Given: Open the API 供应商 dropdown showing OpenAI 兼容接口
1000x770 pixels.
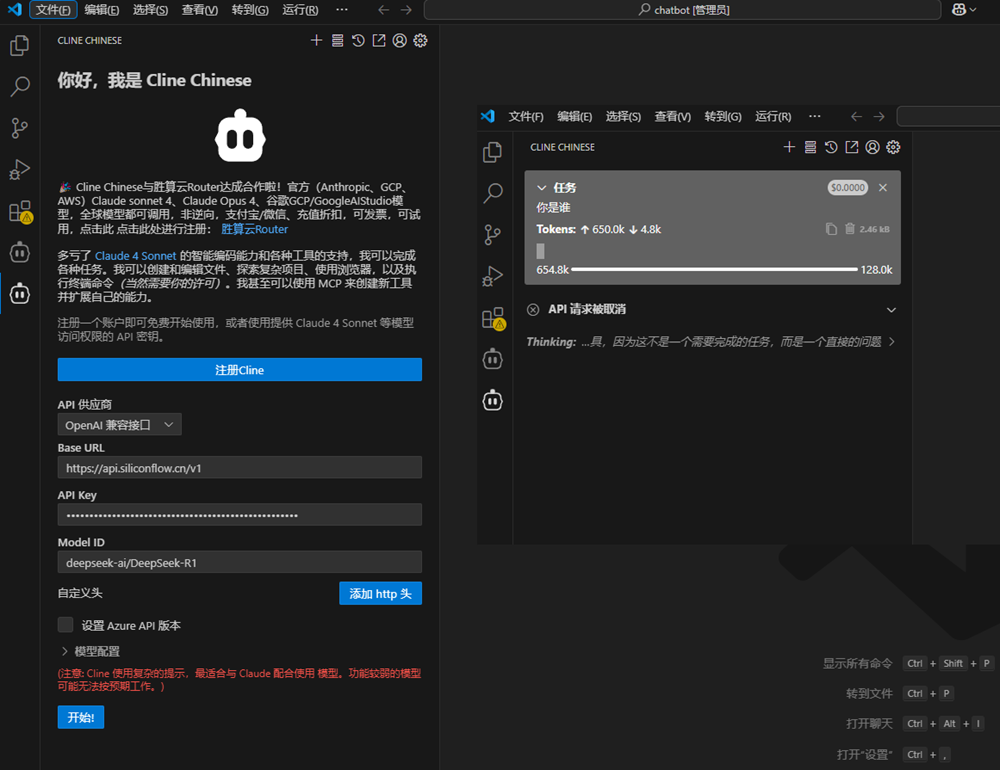Looking at the screenshot, I should tap(119, 425).
